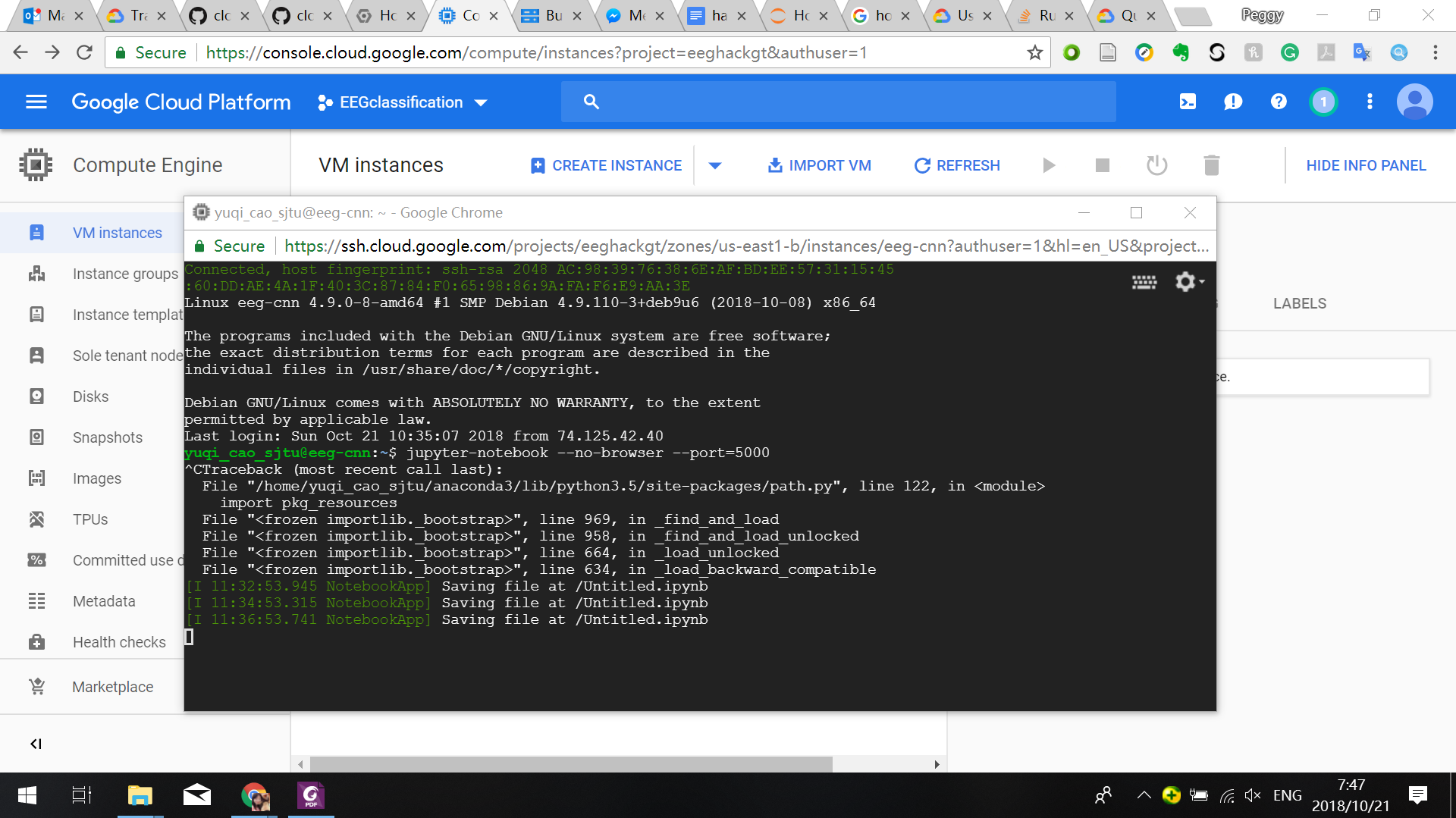Open the feedback alert icon in header
The width and height of the screenshot is (1456, 818).
coord(1233,102)
